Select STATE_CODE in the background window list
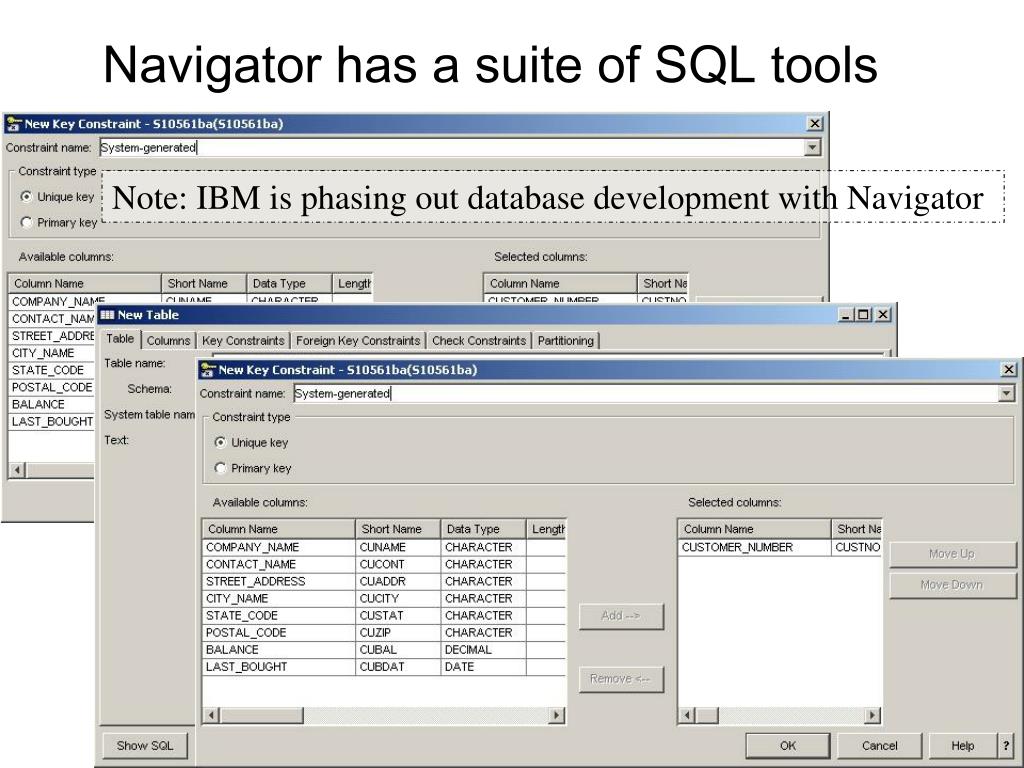The image size is (1024, 768). pos(52,370)
